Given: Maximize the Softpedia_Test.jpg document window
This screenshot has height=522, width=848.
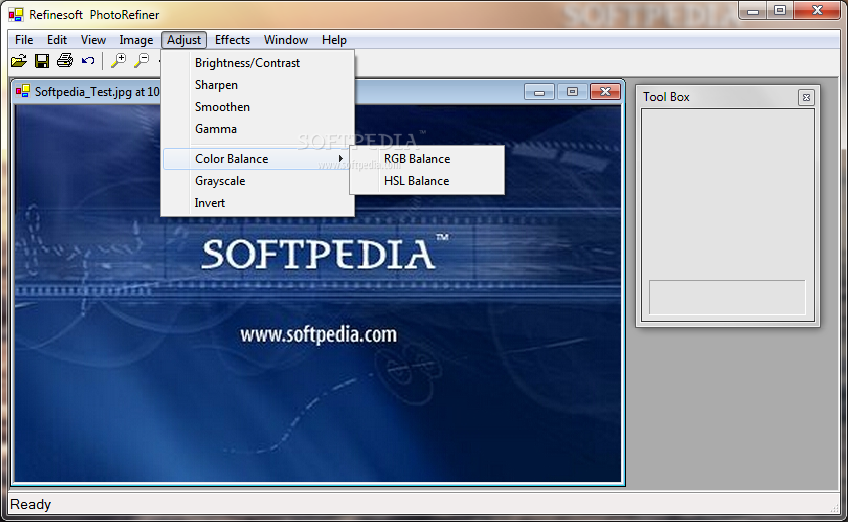Looking at the screenshot, I should coord(572,91).
